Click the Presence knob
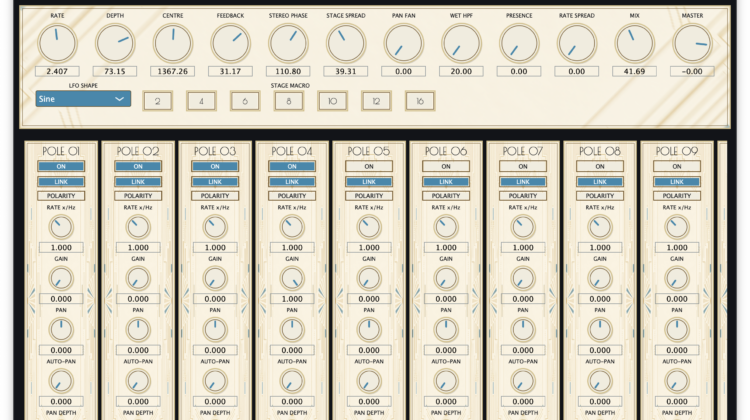Screen dimensions: 750x420 click(519, 43)
